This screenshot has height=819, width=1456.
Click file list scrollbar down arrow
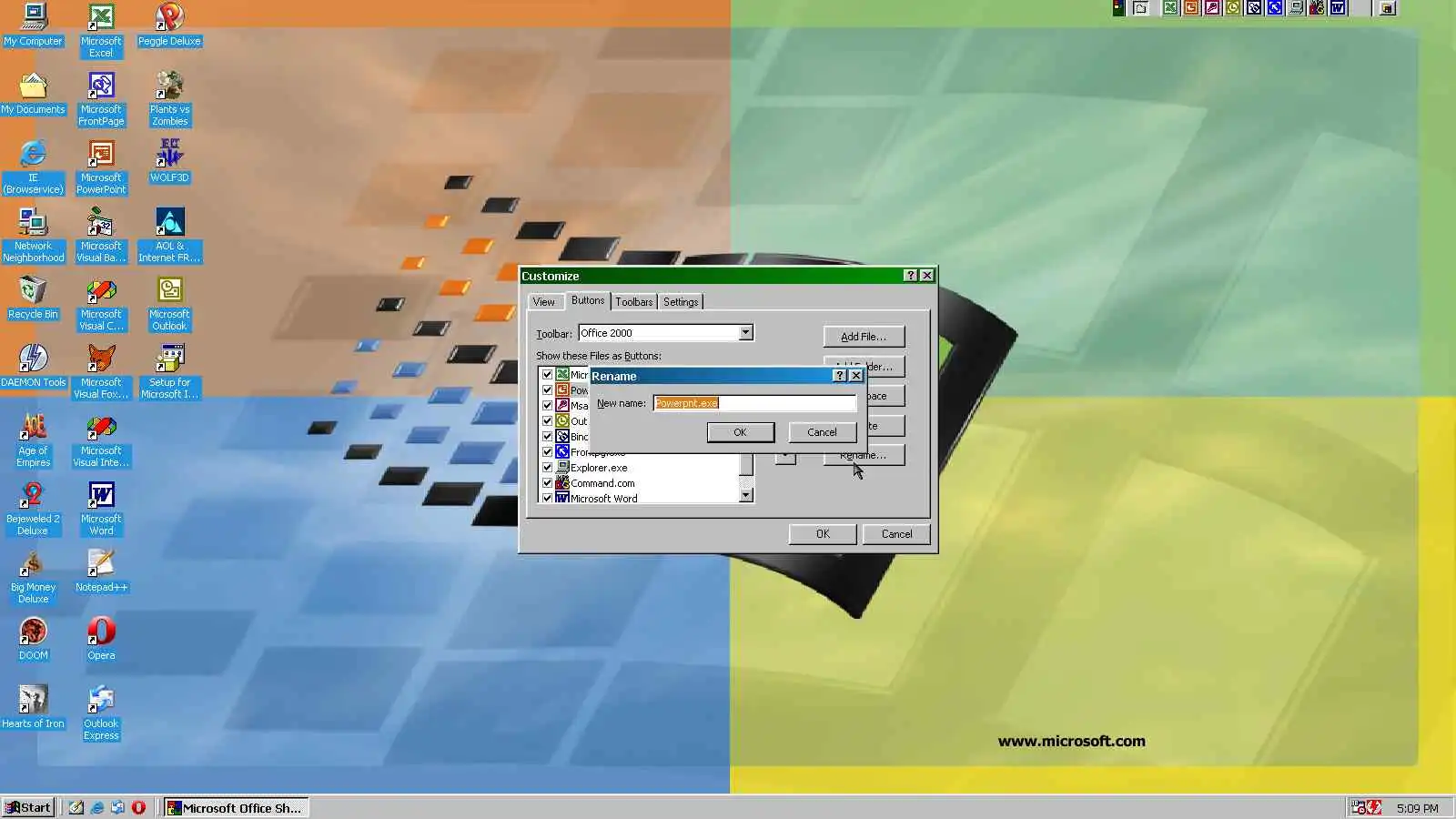745,495
